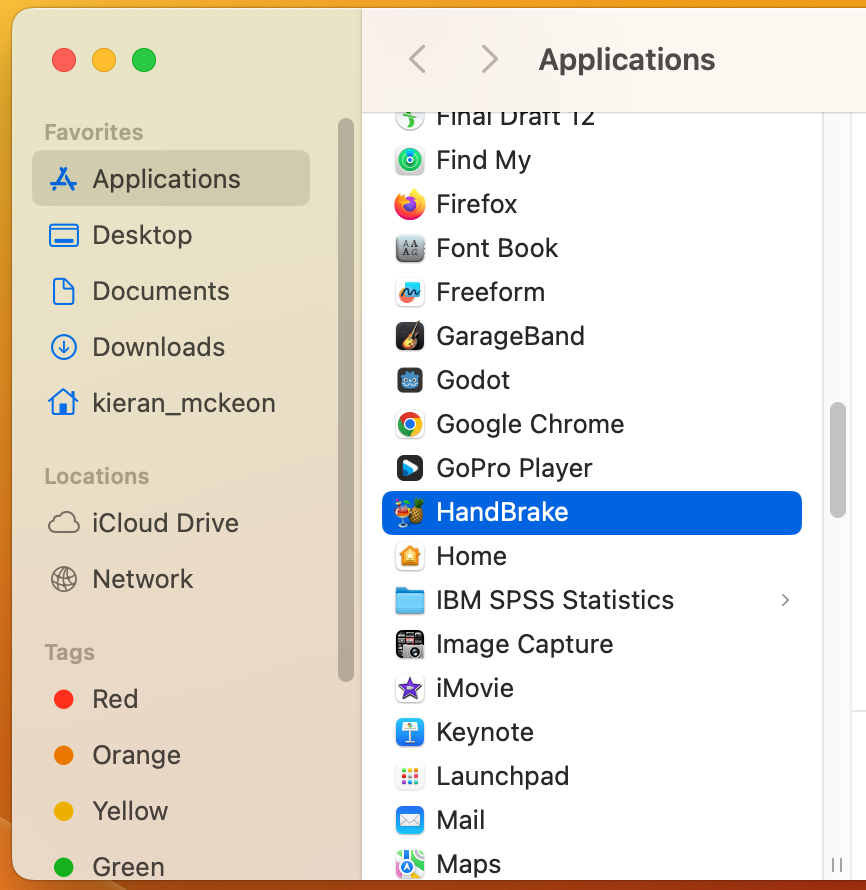The width and height of the screenshot is (866, 890).
Task: Select the "HandBrake" name
Action: 502,513
